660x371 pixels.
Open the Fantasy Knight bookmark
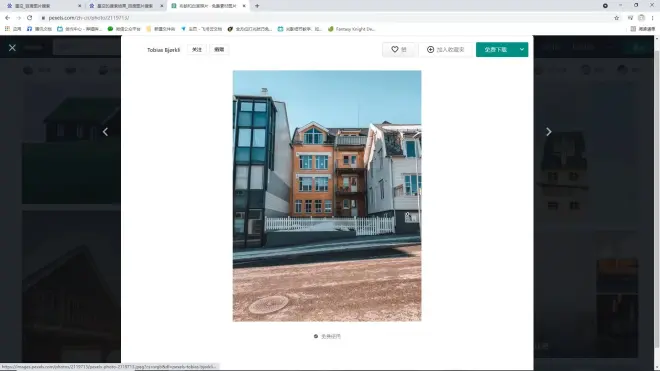click(351, 29)
